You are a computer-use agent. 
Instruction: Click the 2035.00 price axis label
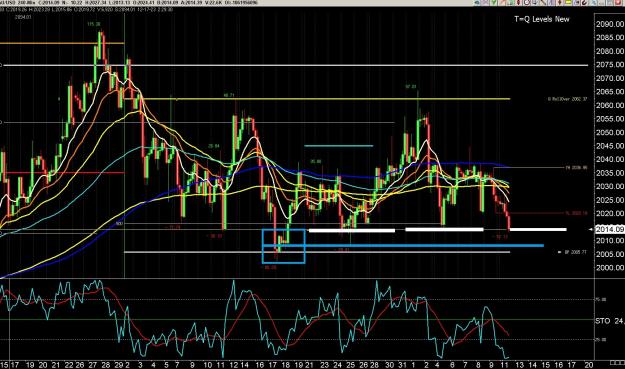(x=610, y=173)
